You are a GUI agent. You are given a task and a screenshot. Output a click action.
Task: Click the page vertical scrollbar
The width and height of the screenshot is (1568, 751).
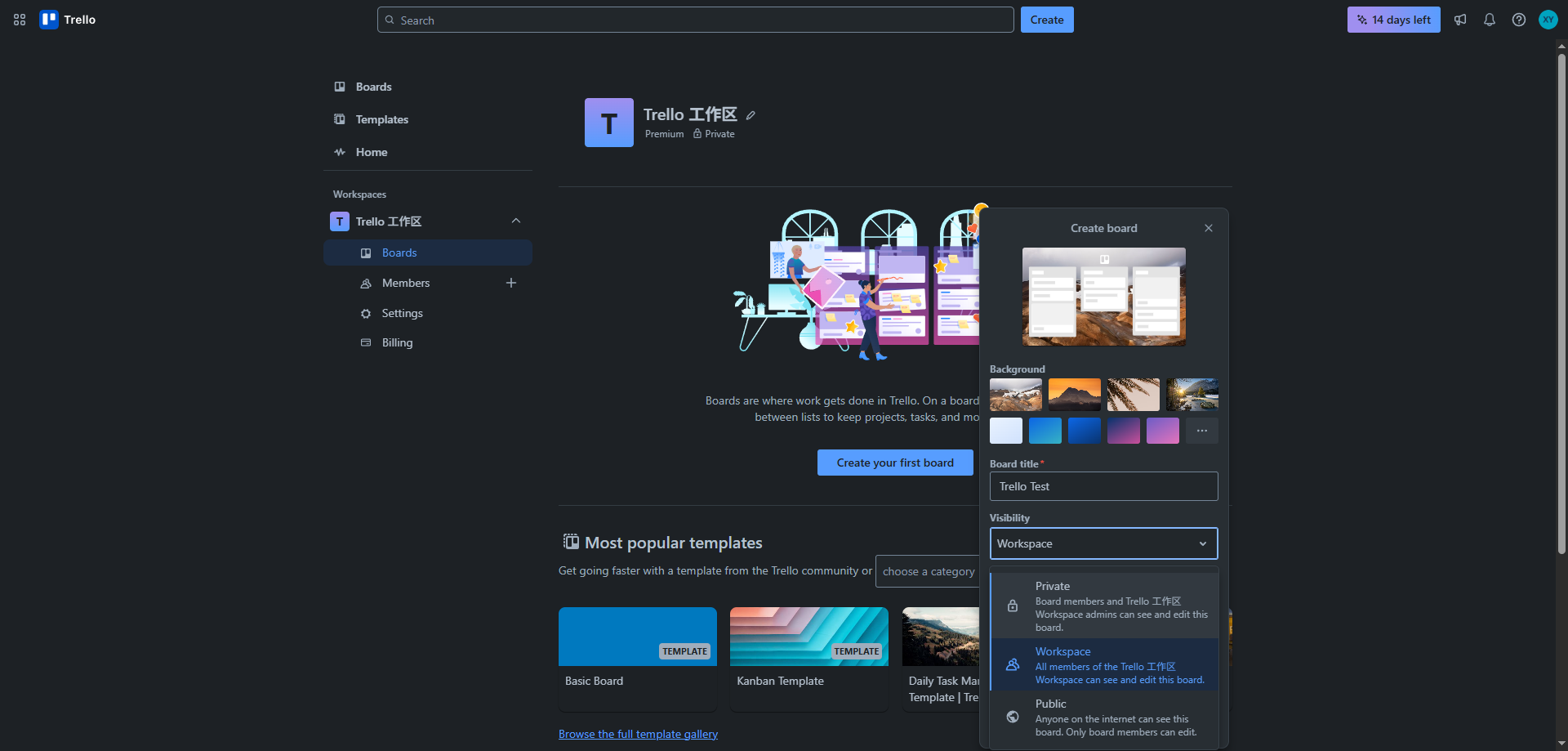point(1561,304)
